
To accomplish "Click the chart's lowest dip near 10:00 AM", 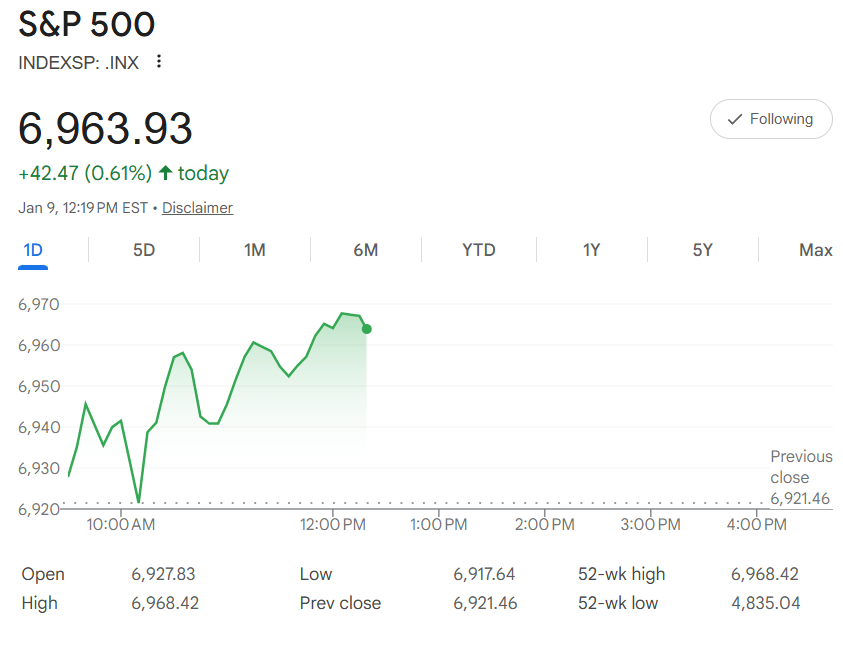I will click(138, 501).
